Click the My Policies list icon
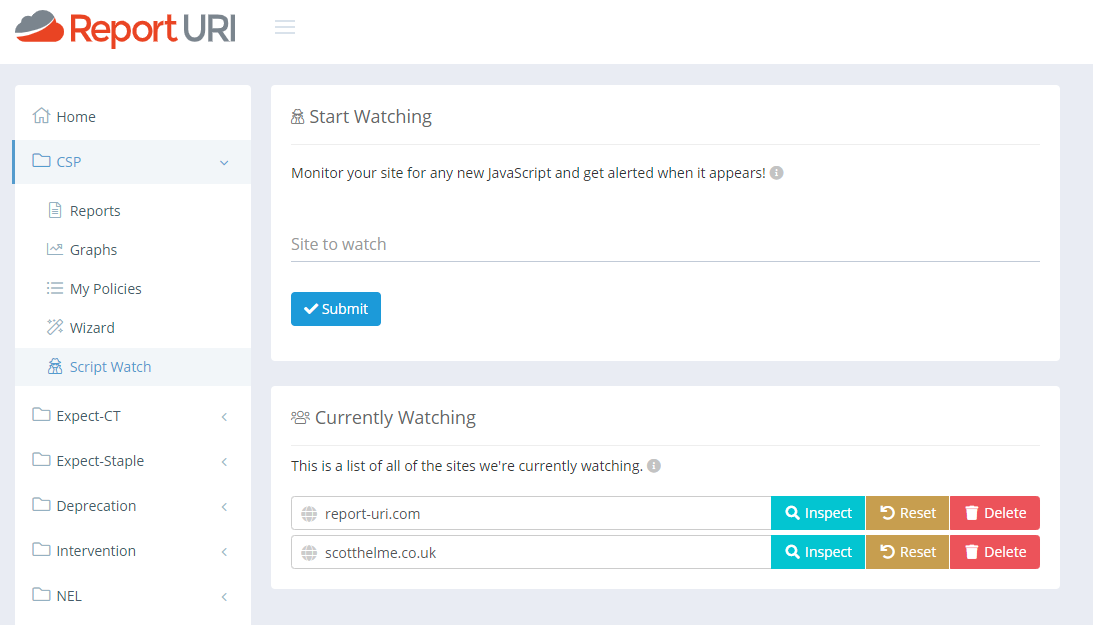Screen dimensions: 1093x625 point(55,288)
